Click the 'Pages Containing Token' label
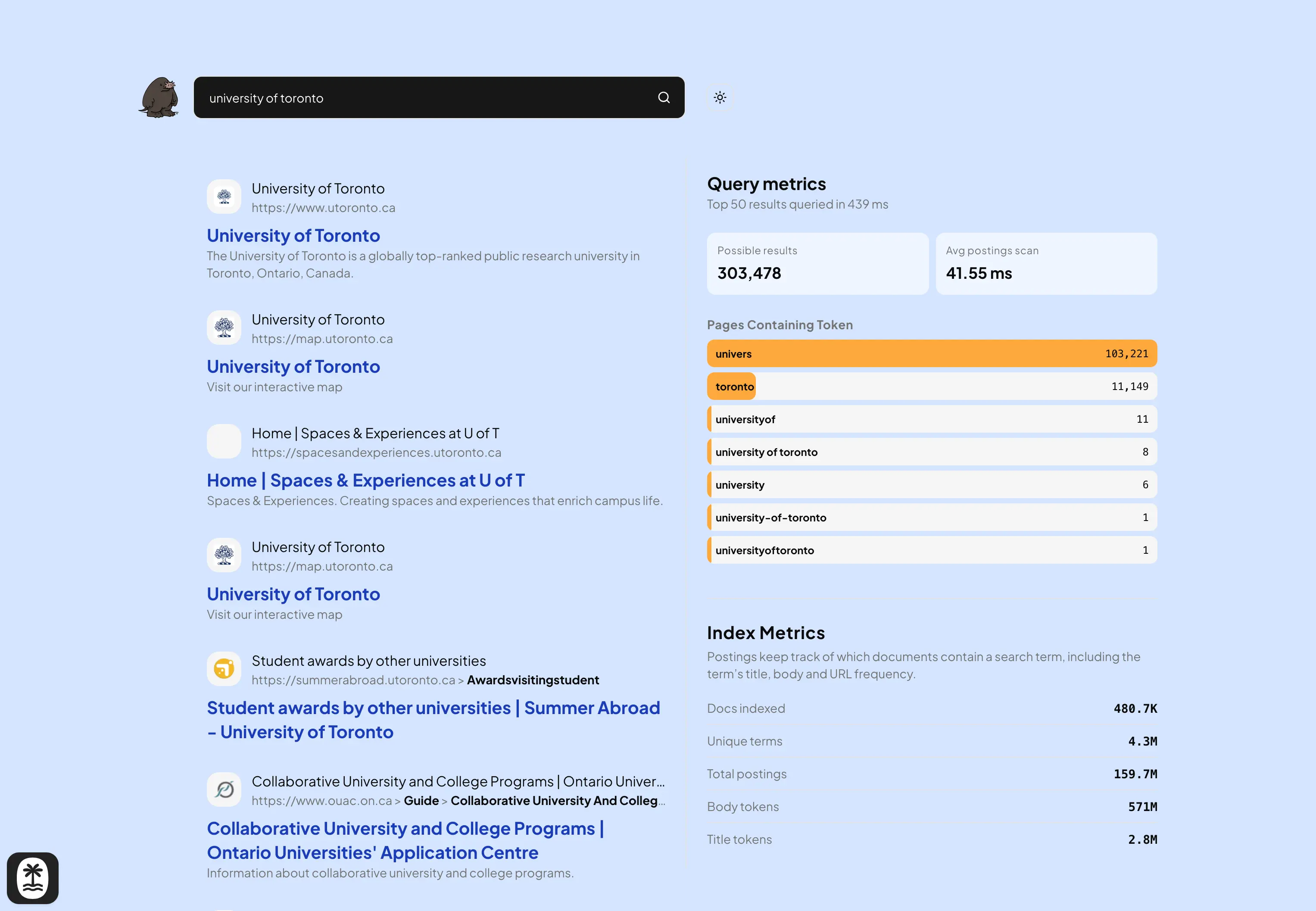 [x=780, y=325]
